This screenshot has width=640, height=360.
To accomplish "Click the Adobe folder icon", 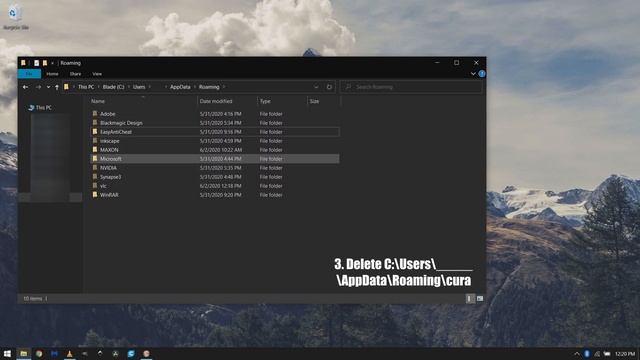I will click(95, 113).
